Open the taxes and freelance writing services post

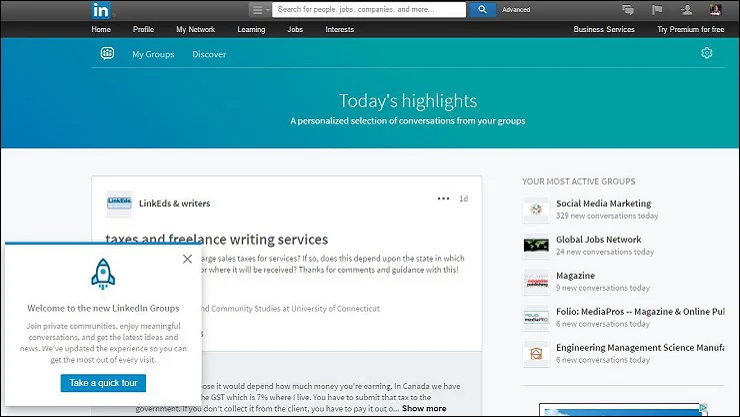click(x=217, y=239)
